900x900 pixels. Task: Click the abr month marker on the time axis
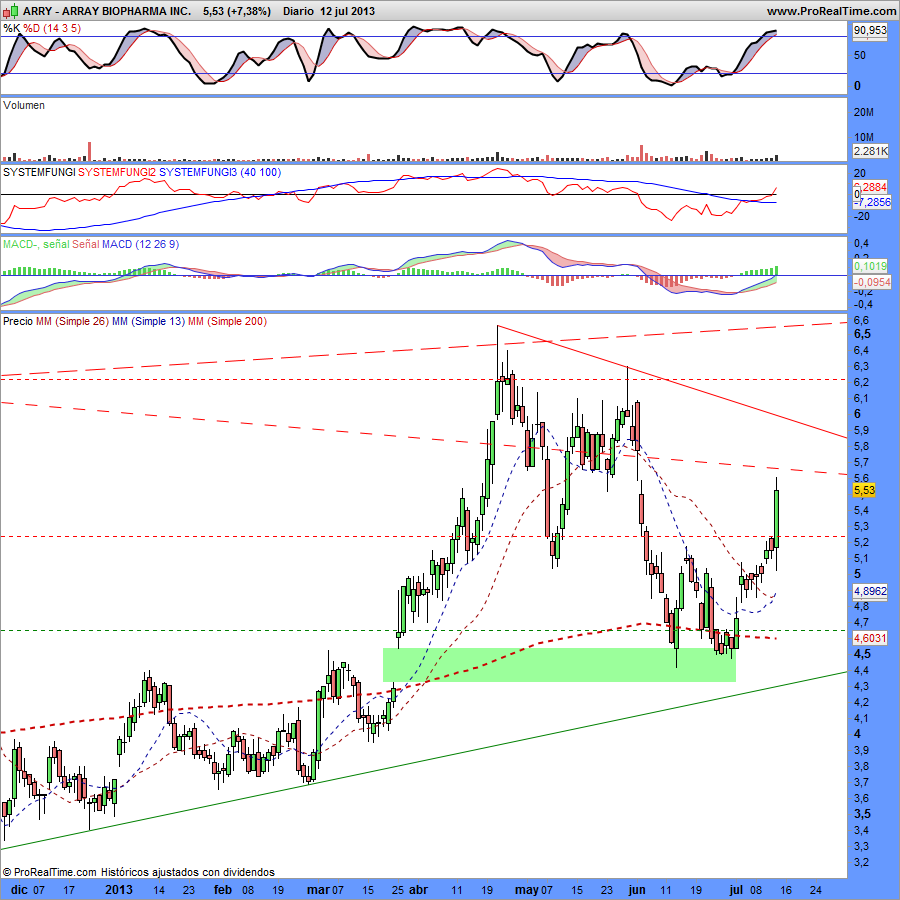[418, 890]
